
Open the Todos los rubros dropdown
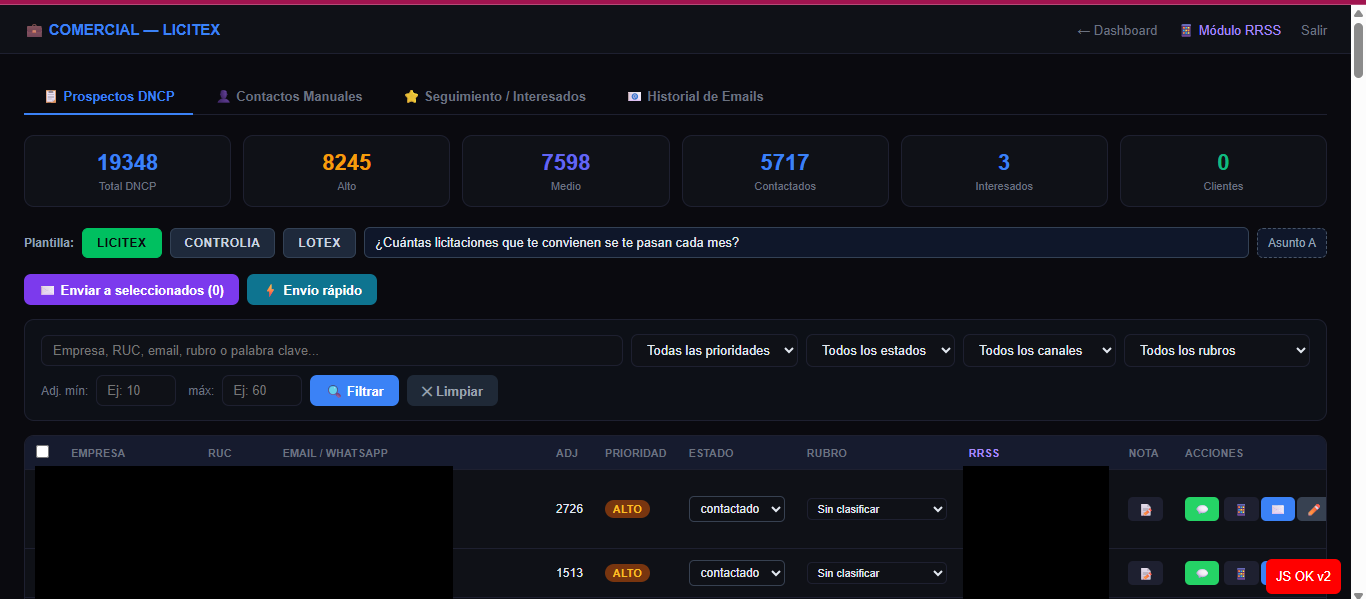tap(1217, 351)
